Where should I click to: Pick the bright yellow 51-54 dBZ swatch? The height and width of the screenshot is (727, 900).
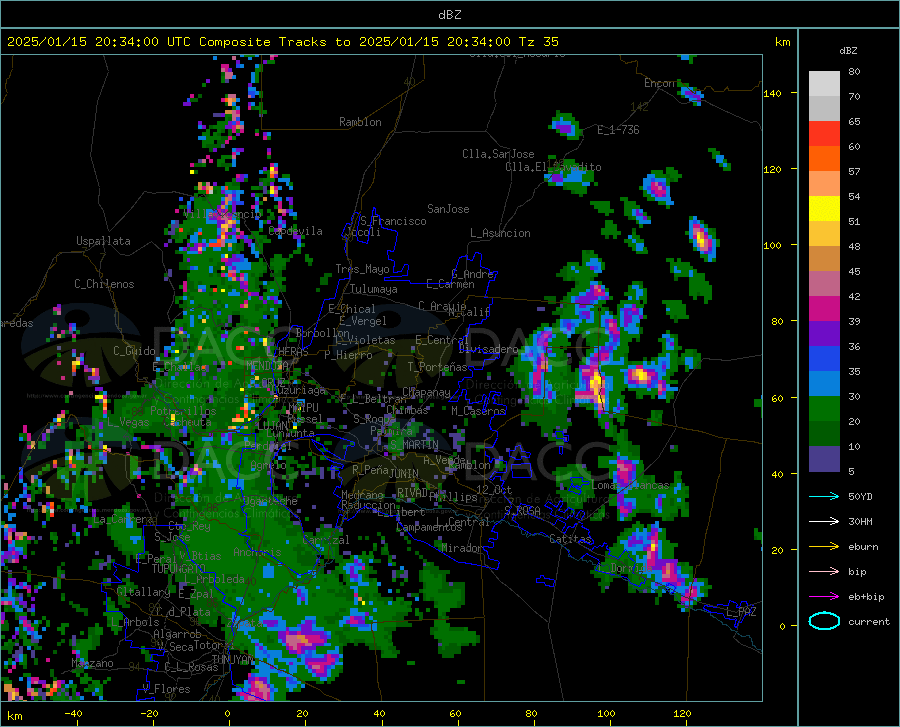tap(824, 209)
